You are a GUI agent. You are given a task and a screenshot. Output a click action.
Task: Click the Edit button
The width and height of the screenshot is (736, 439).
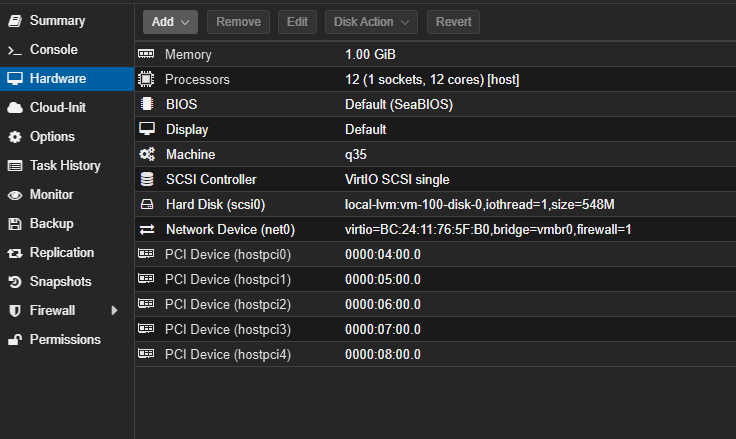[297, 21]
